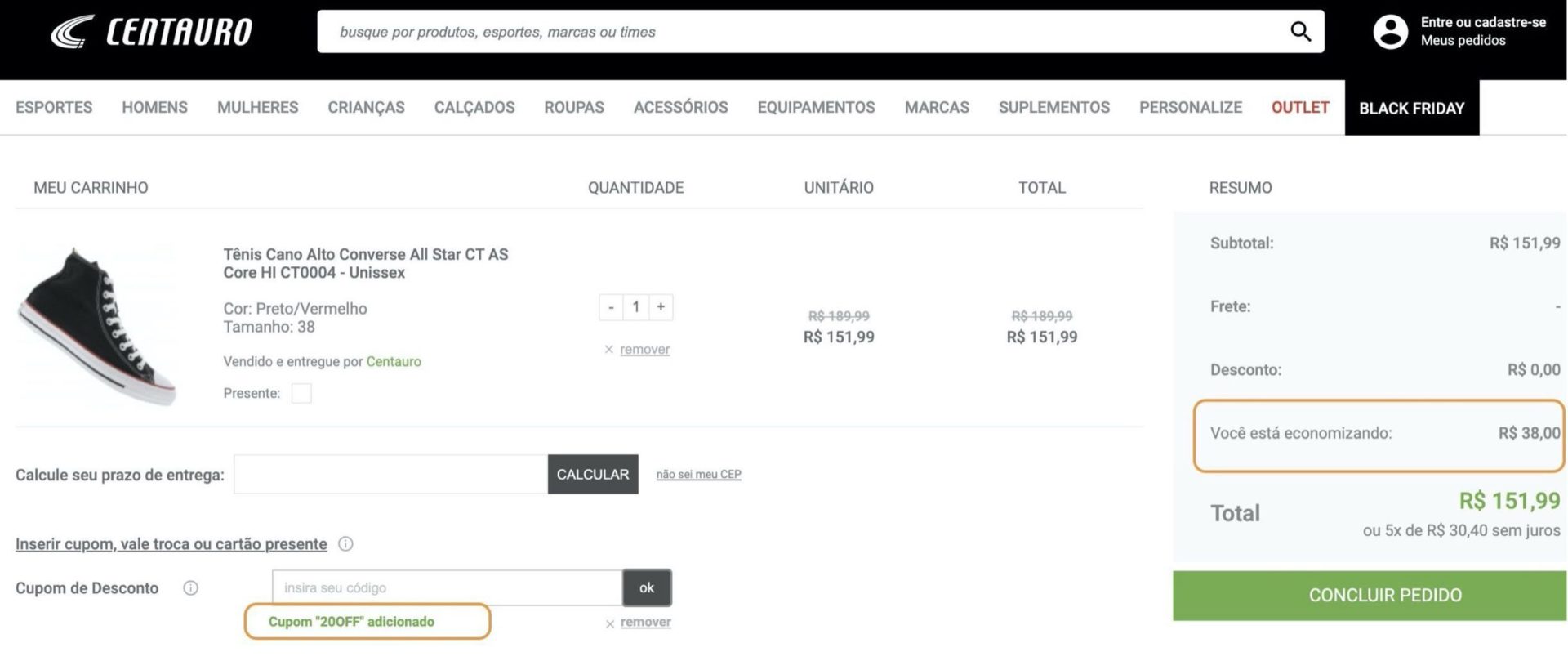1568x661 pixels.
Task: Click the savings value 'R$ 38,00'
Action: [1529, 434]
